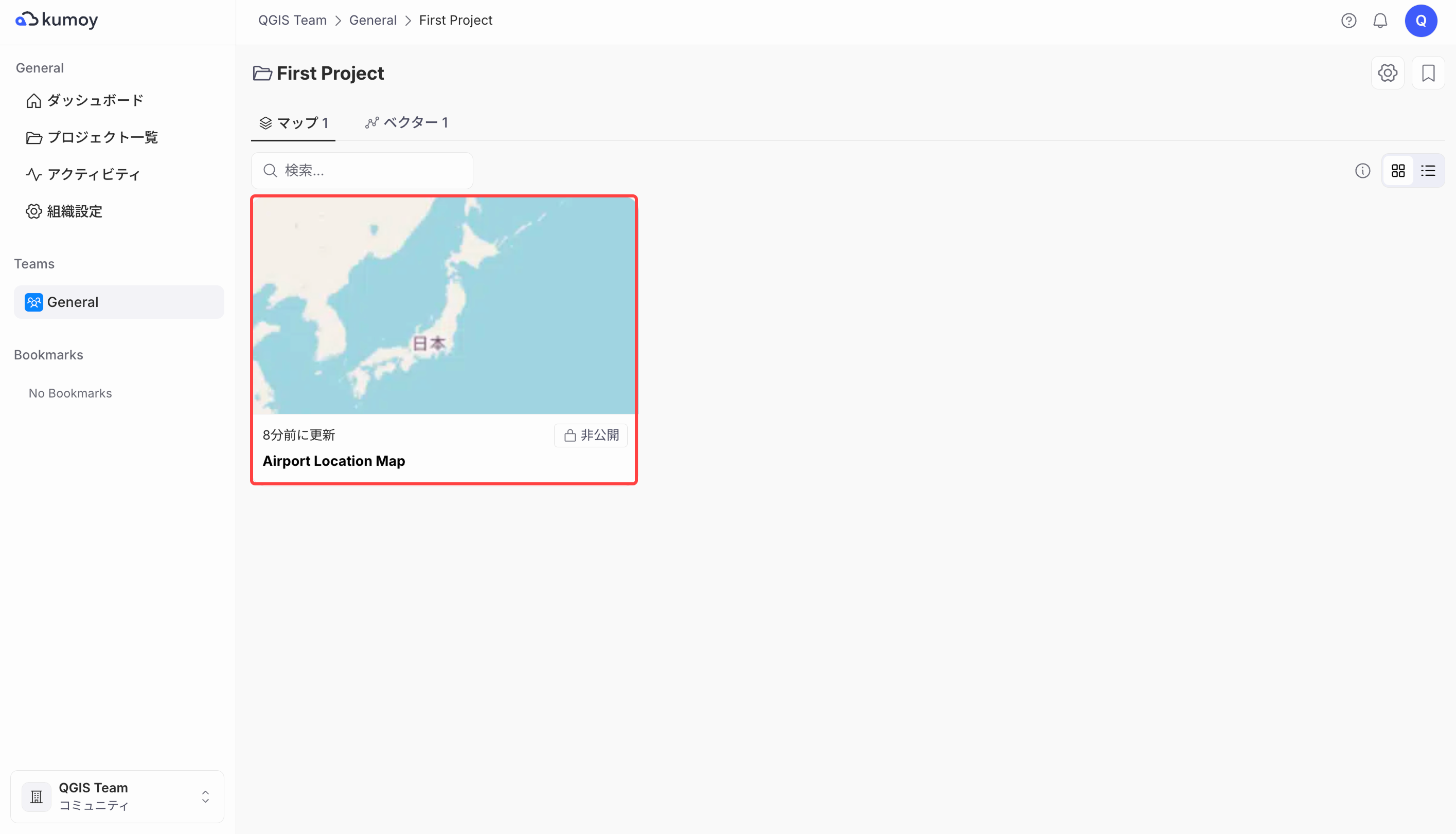Switch to list view layout
Screen dimensions: 1456x834
tap(1428, 170)
